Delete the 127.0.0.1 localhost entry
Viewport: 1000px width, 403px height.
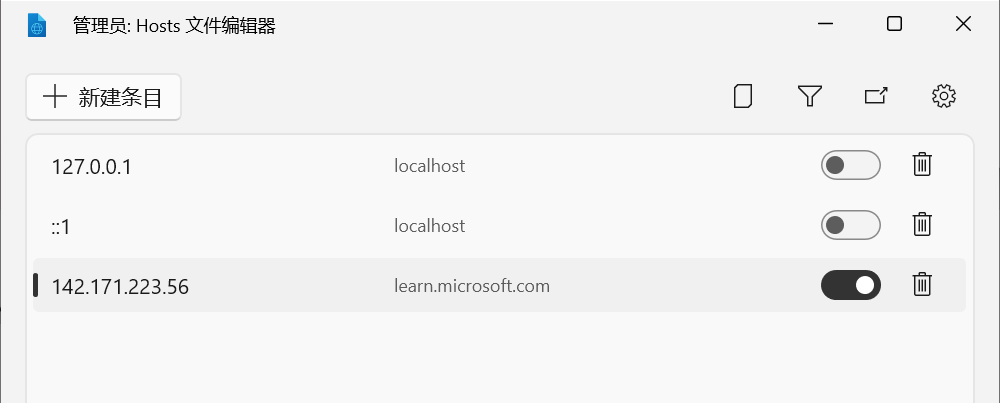click(x=922, y=165)
